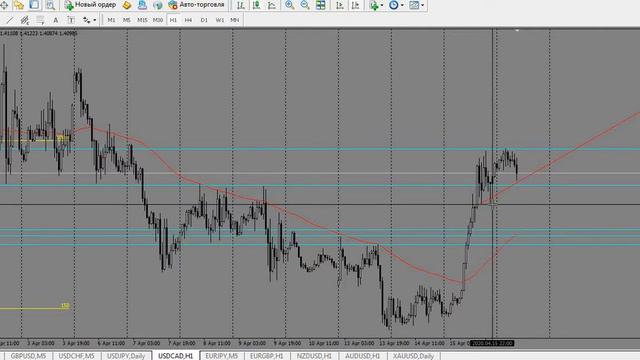The height and width of the screenshot is (360, 640).
Task: Select the USDCAD,H1 chart tab
Action: click(x=176, y=356)
